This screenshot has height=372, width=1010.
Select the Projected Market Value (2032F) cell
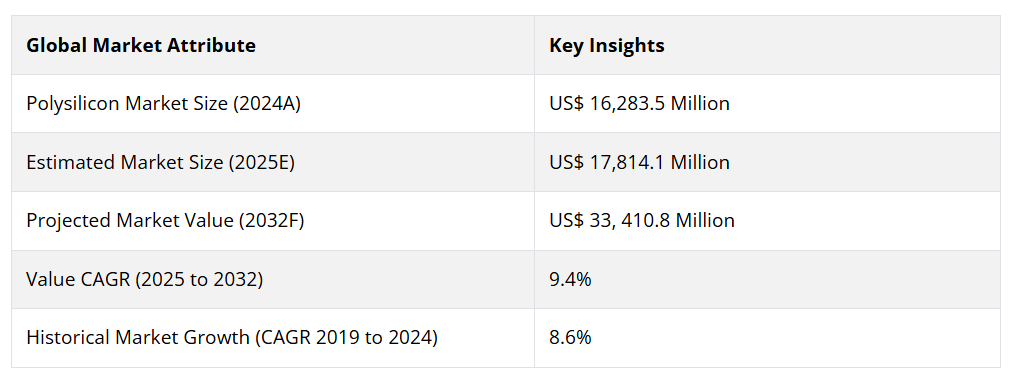(x=272, y=221)
